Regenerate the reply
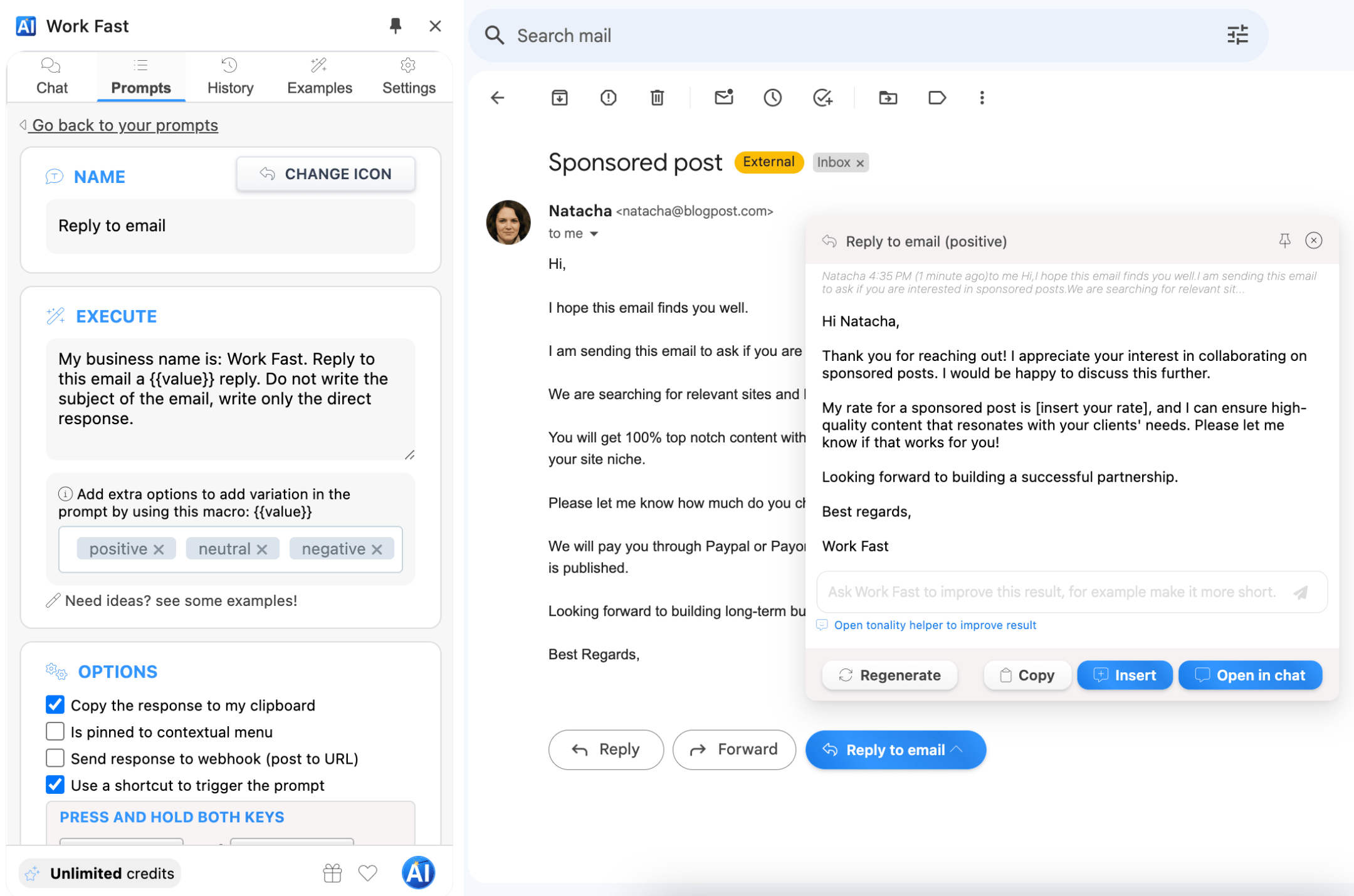1354x896 pixels. pyautogui.click(x=890, y=675)
